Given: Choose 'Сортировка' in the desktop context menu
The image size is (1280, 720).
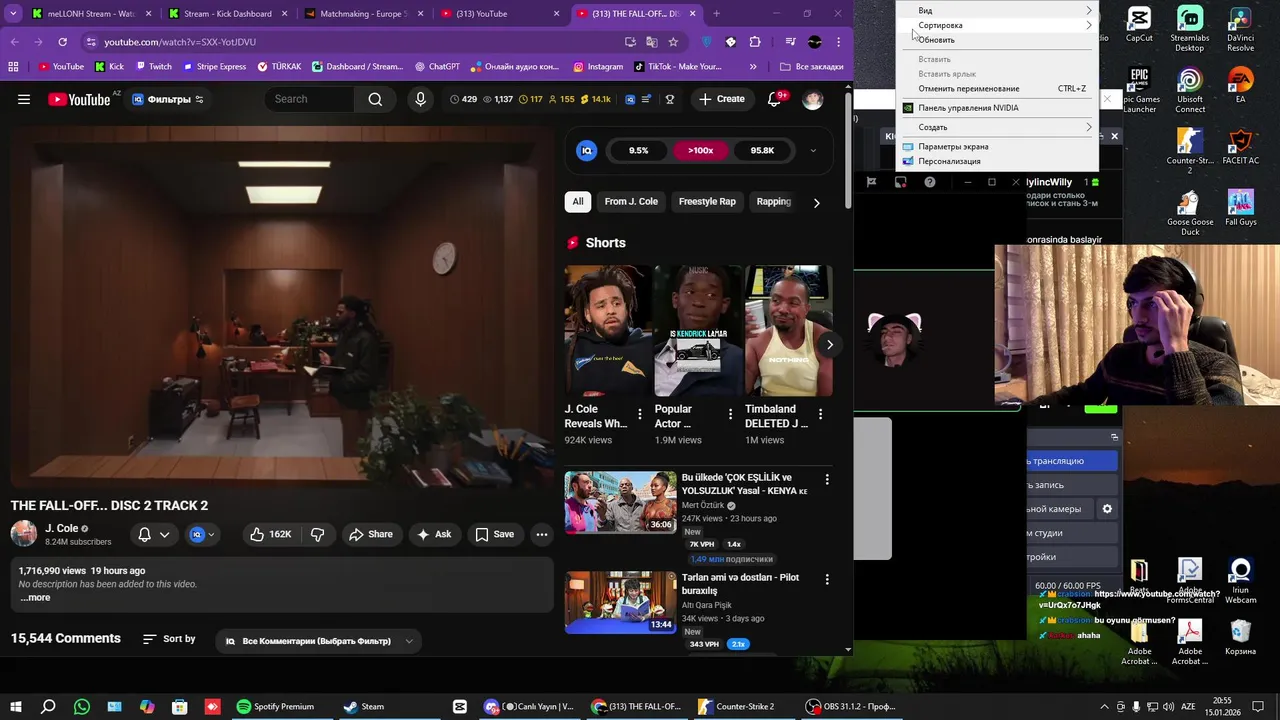Looking at the screenshot, I should pos(997,25).
